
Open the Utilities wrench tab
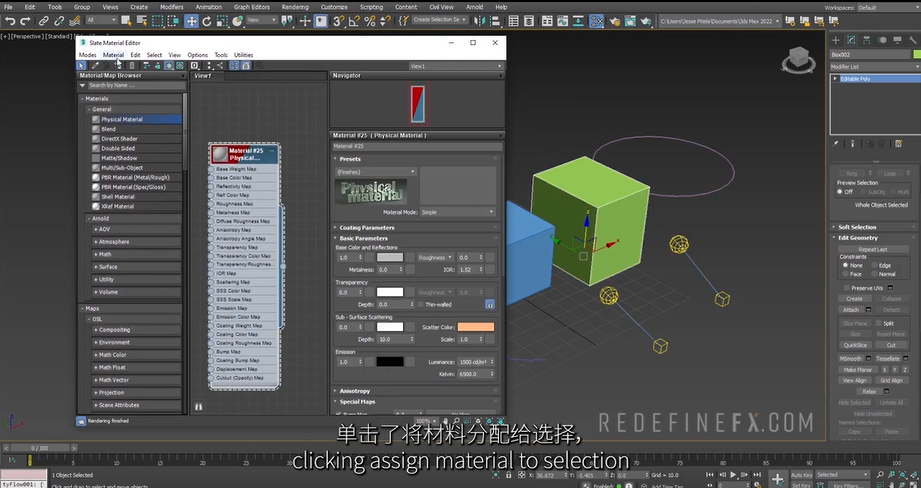pyautogui.click(x=912, y=40)
